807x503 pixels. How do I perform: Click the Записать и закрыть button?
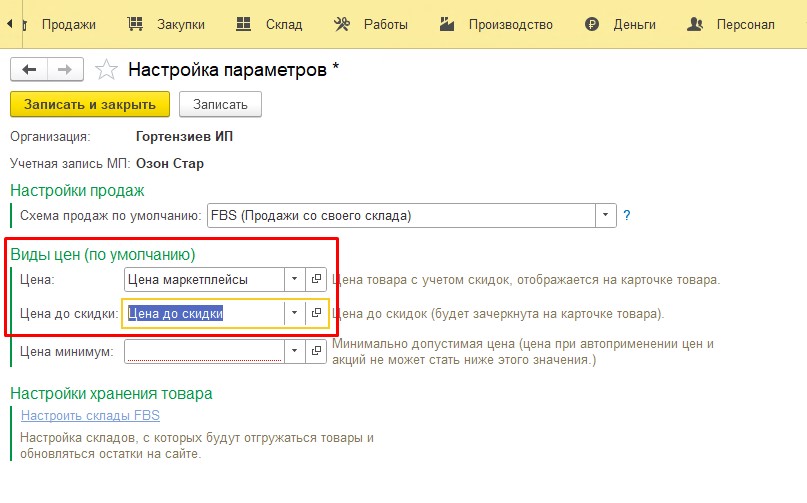pyautogui.click(x=90, y=104)
